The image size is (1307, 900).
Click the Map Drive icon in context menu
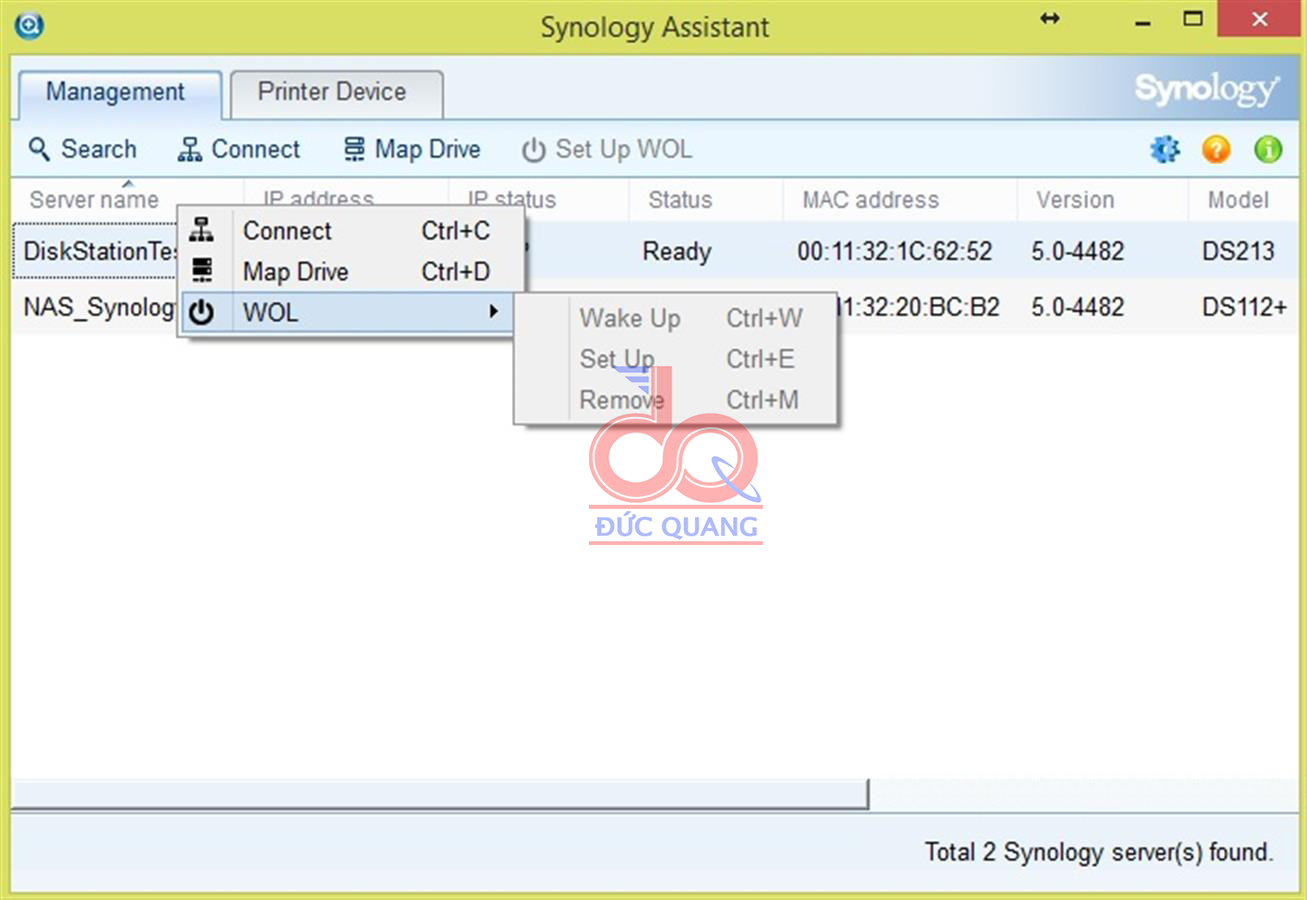point(201,271)
